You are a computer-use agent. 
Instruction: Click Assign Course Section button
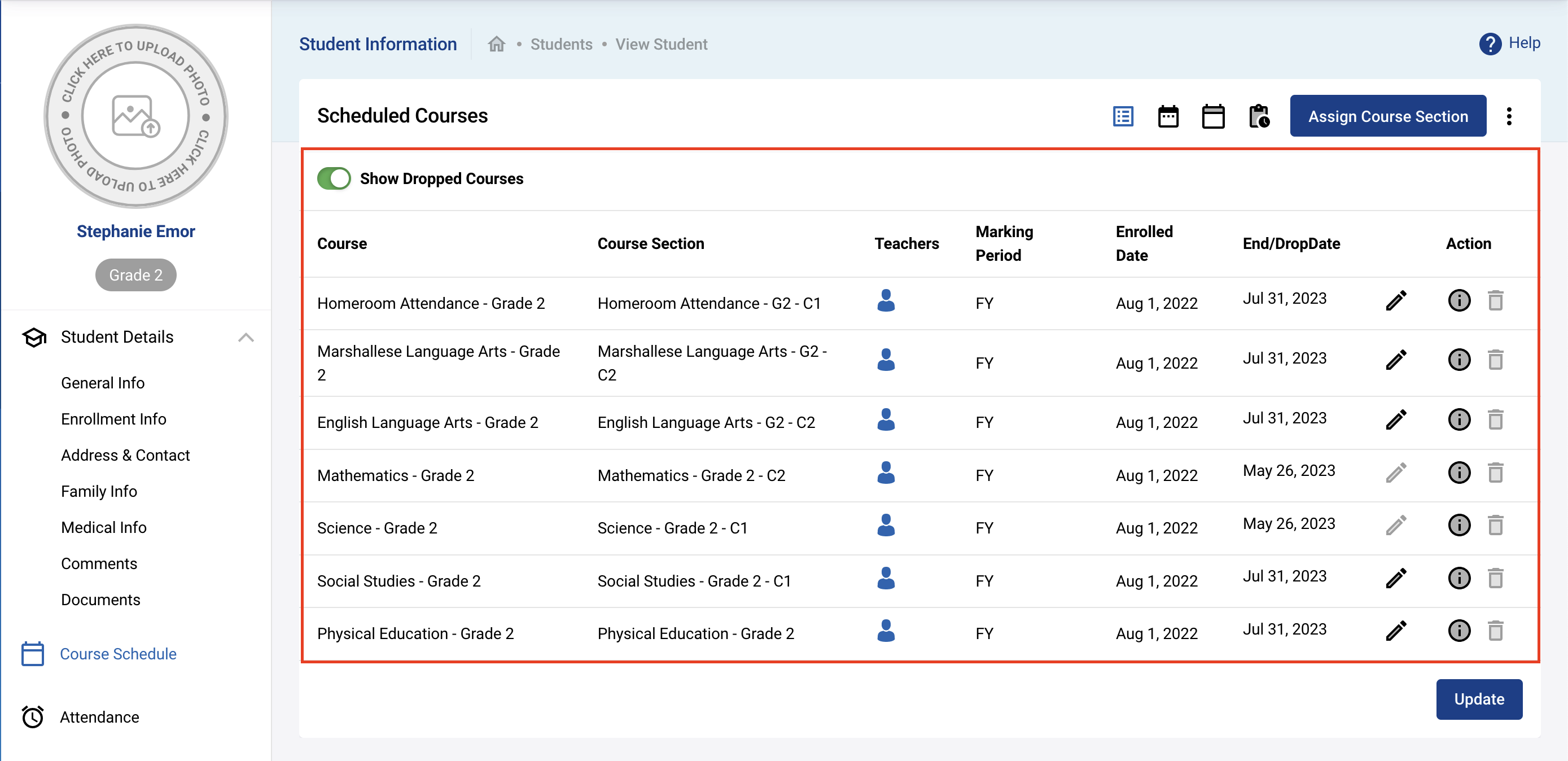pos(1387,116)
